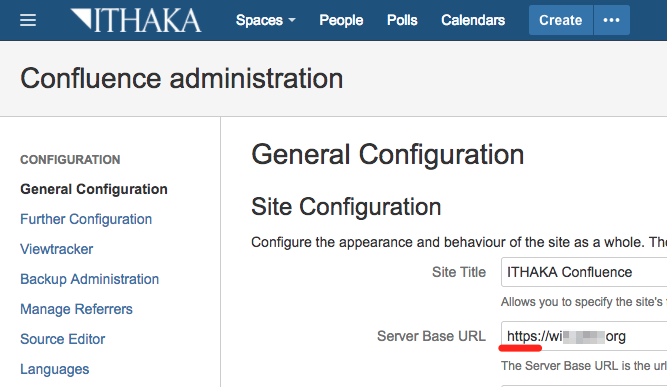Open the hamburger sidebar menu icon
The image size is (667, 387).
[x=28, y=20]
